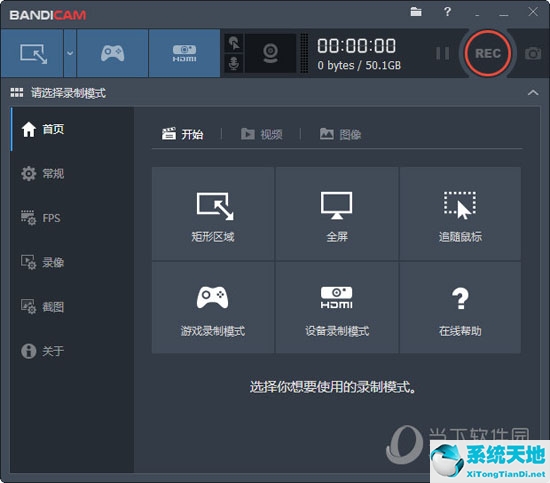This screenshot has height=483, width=550.
Task: Open the 在线帮助 online help tile
Action: (x=460, y=307)
